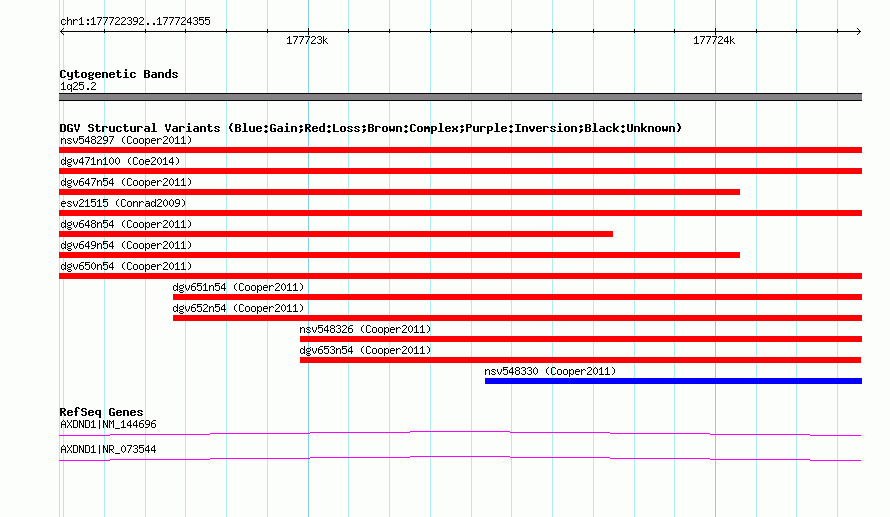Click the dgv649n54 (Cooper2011) label

126,245
